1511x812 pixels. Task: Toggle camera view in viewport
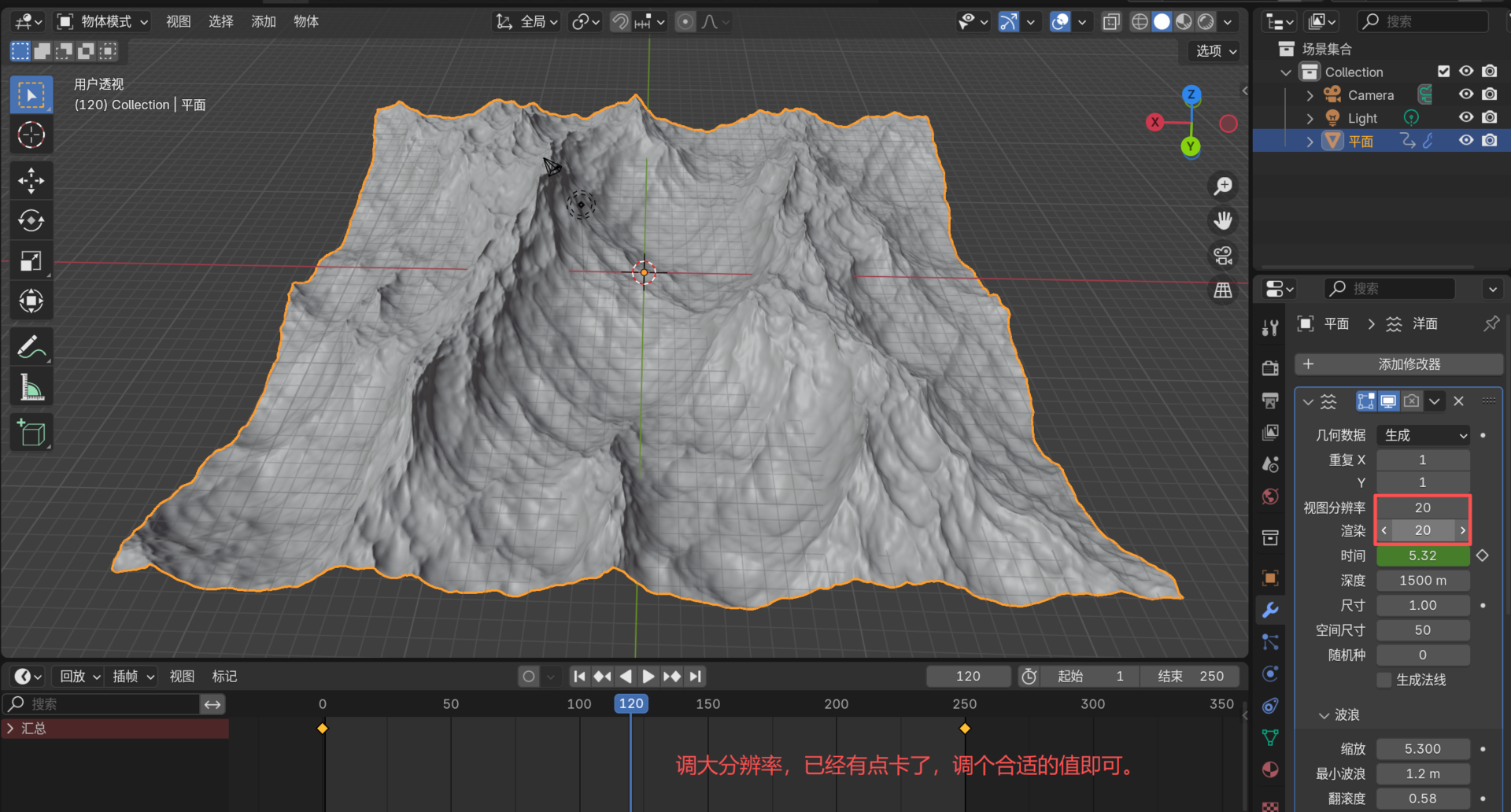1223,256
